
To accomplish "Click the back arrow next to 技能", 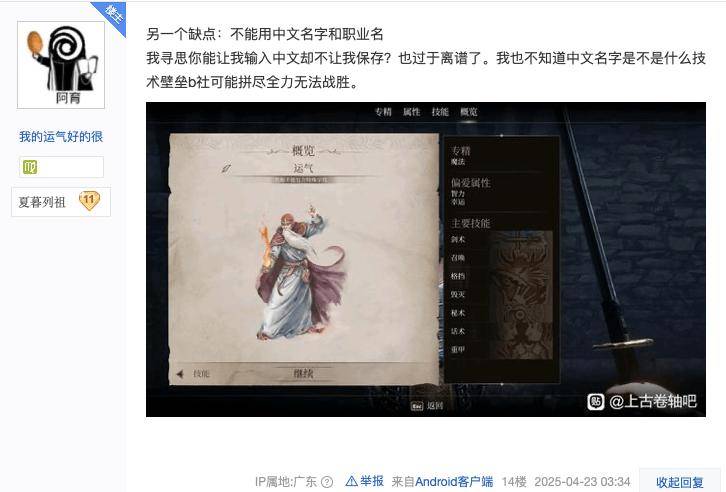I will click(x=180, y=374).
